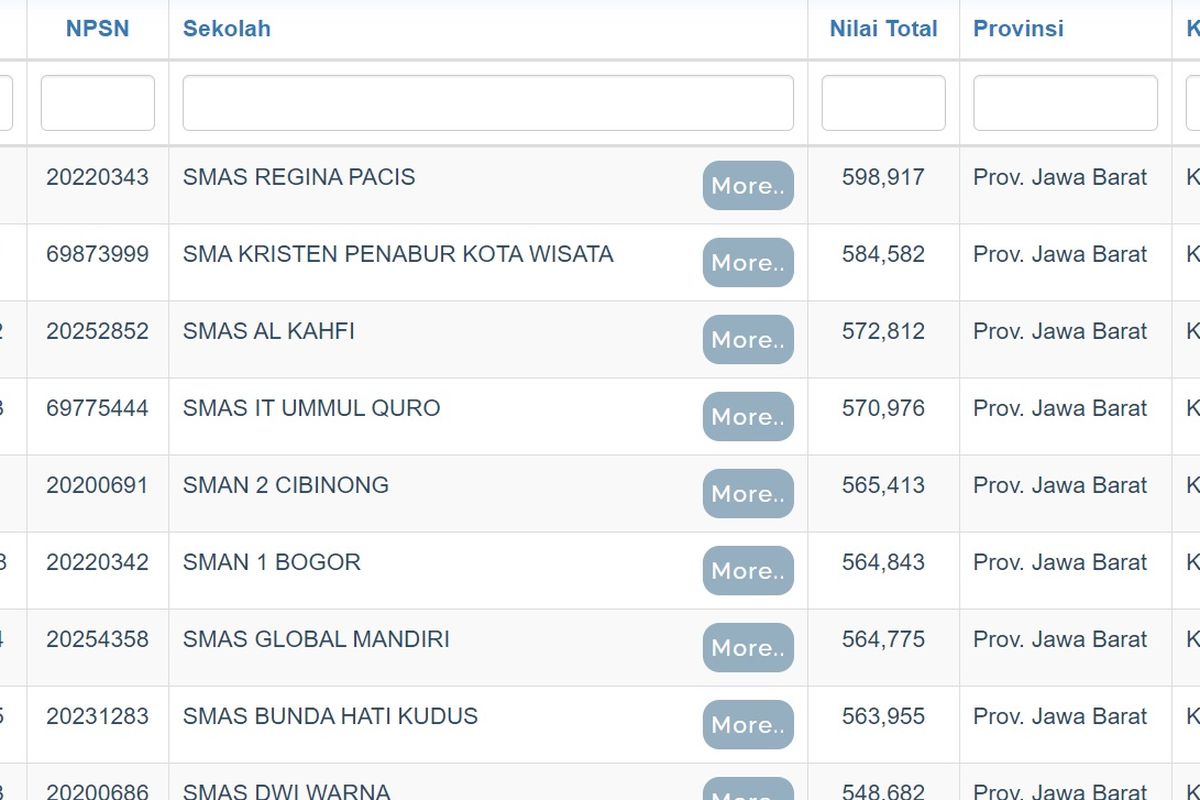Screen dimensions: 1200x800
Task: Sort the table by NPSN column
Action: pyautogui.click(x=97, y=28)
